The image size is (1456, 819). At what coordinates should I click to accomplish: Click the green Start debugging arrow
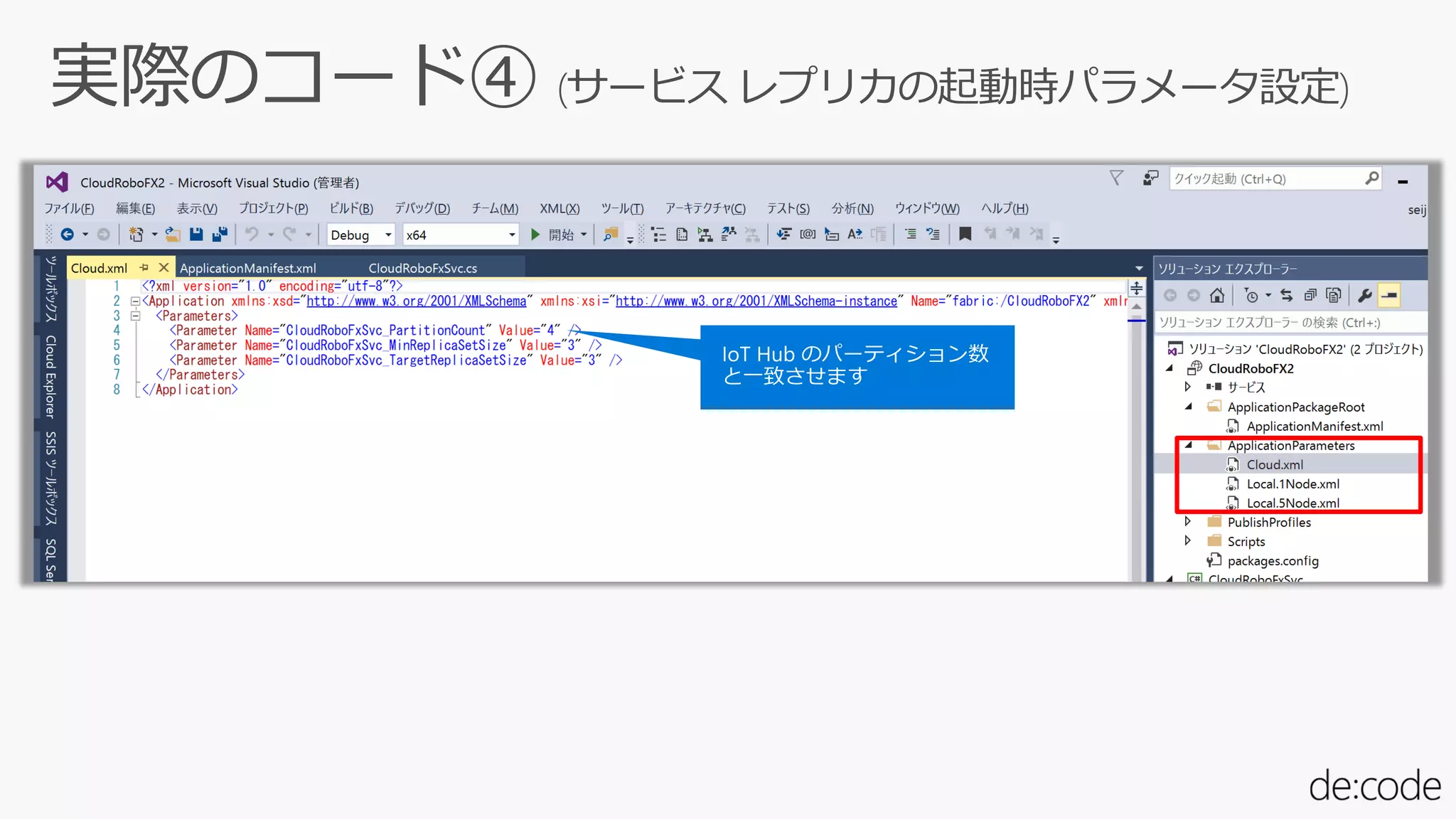click(535, 235)
